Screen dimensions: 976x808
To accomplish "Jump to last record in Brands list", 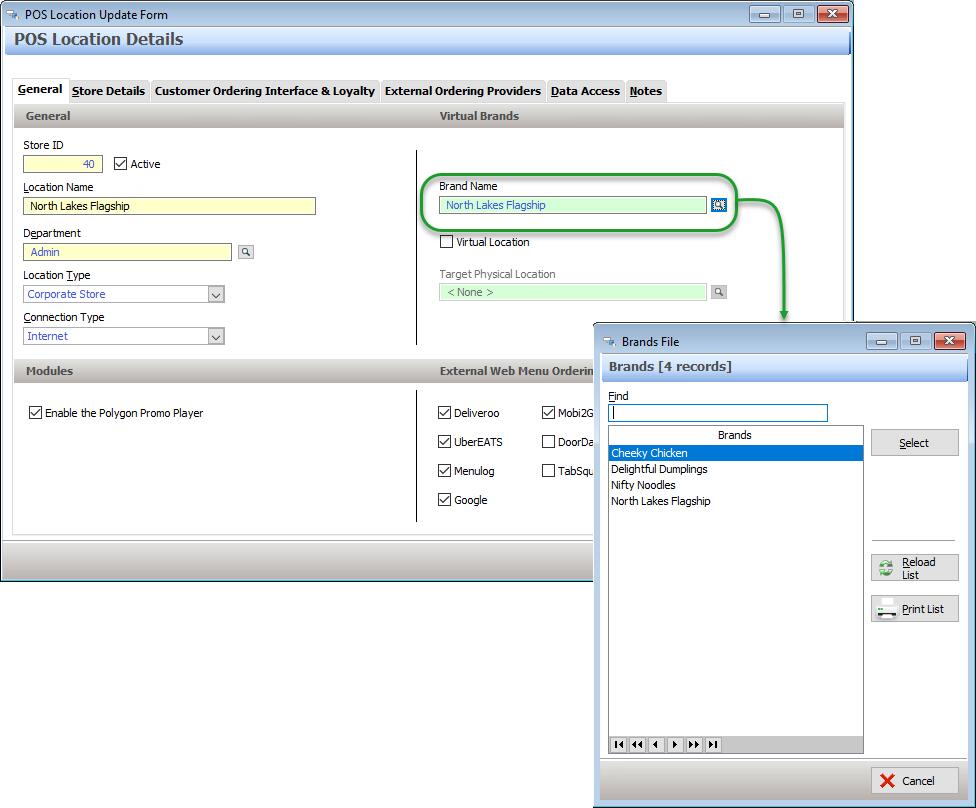I will click(713, 745).
